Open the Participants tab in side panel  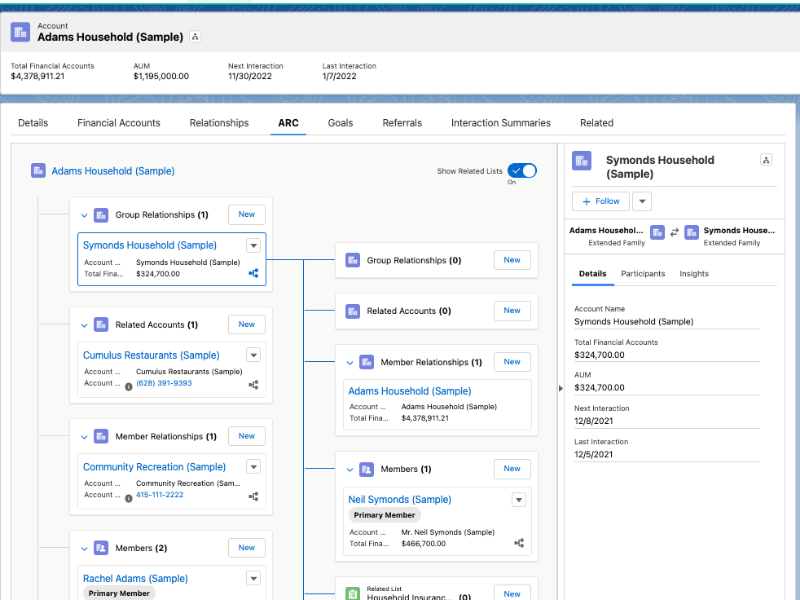point(643,274)
